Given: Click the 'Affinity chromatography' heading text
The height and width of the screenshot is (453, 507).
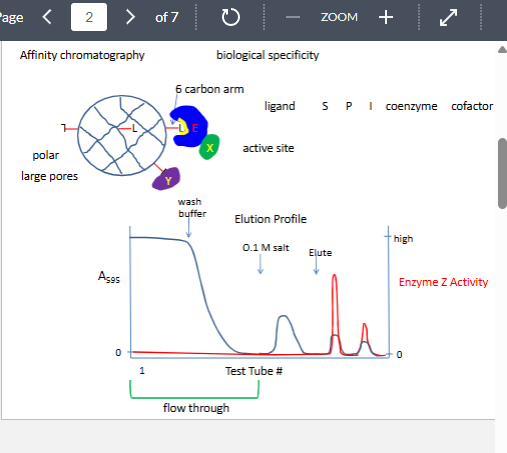Looking at the screenshot, I should pos(82,55).
